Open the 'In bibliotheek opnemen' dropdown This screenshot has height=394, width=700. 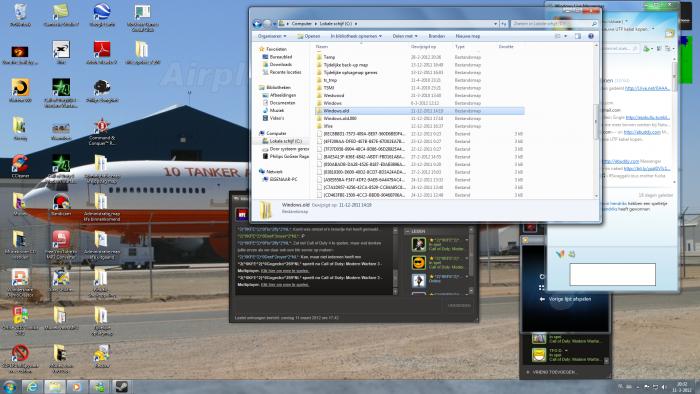coord(356,36)
